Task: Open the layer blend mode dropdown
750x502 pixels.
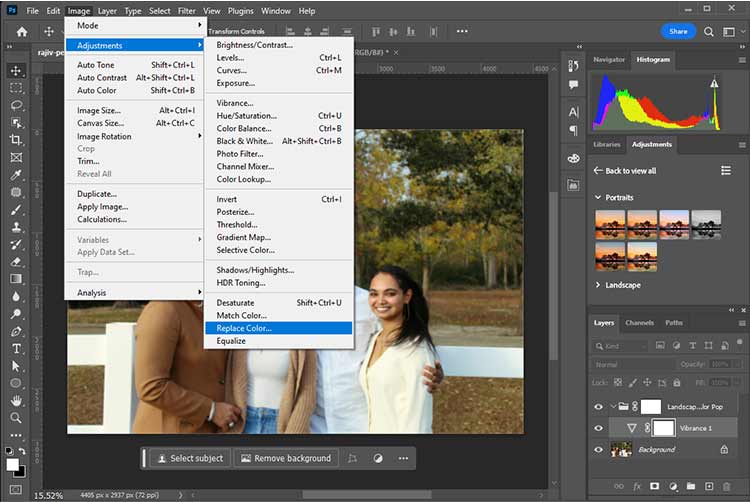Action: pos(634,364)
